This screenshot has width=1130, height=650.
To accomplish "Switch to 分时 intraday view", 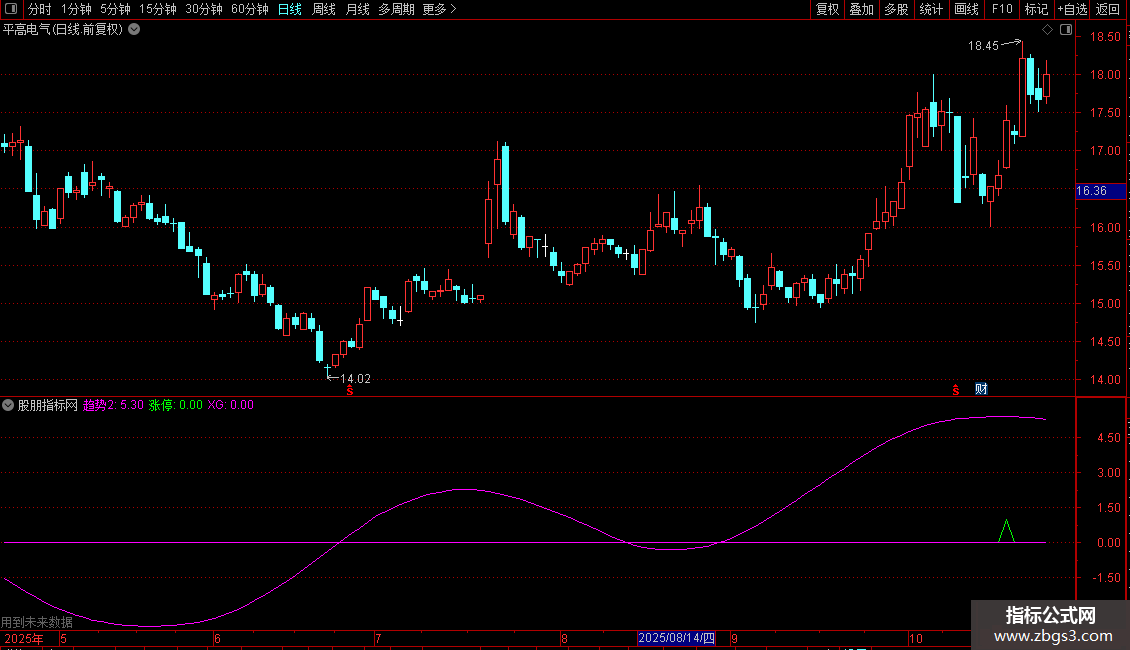I will click(x=39, y=10).
